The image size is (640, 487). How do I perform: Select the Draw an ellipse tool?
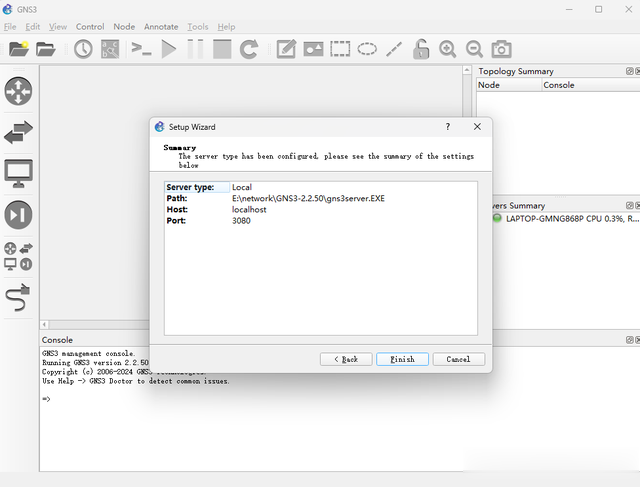click(367, 49)
